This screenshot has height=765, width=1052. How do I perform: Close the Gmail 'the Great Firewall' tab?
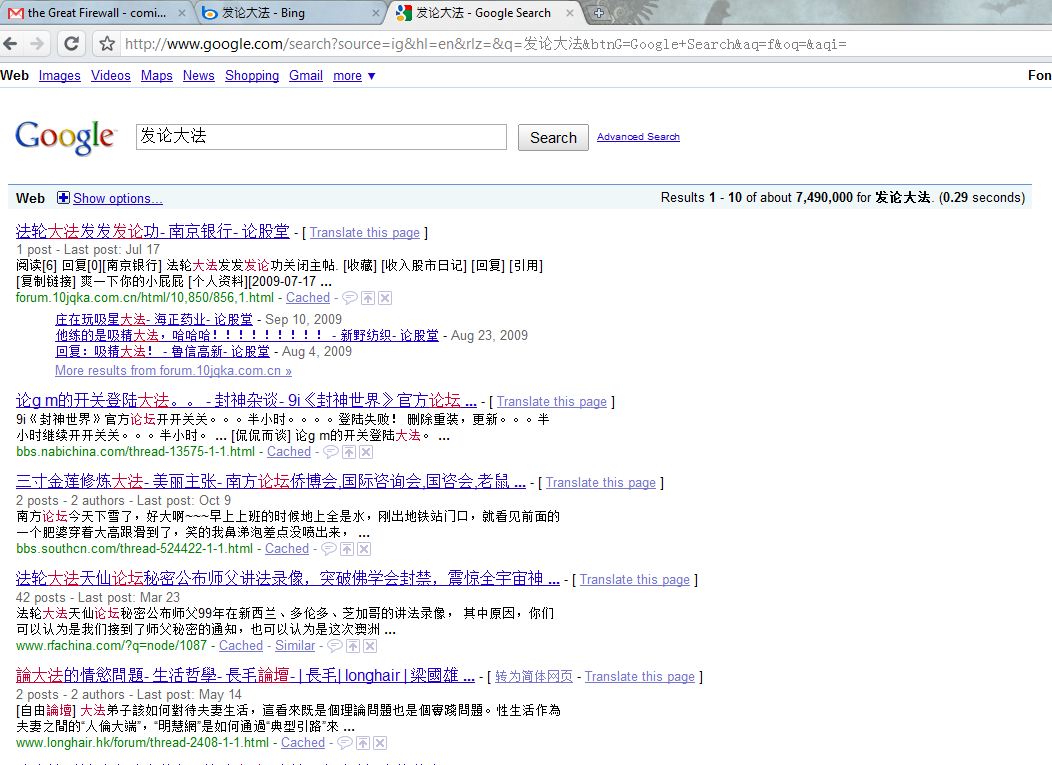pyautogui.click(x=182, y=13)
